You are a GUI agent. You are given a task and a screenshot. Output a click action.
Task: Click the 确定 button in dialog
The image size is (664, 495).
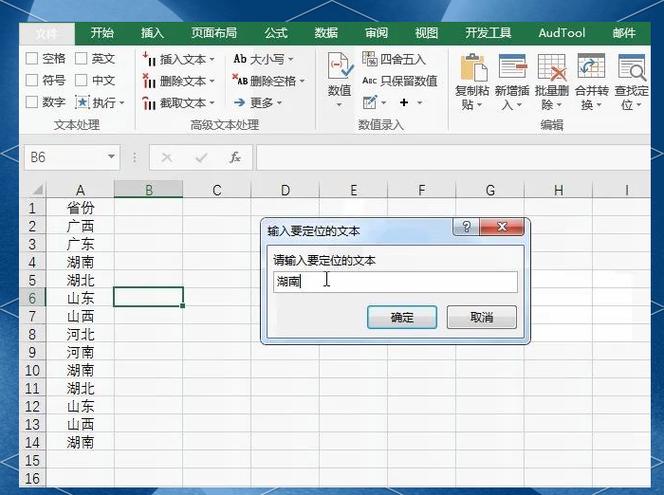coord(402,317)
